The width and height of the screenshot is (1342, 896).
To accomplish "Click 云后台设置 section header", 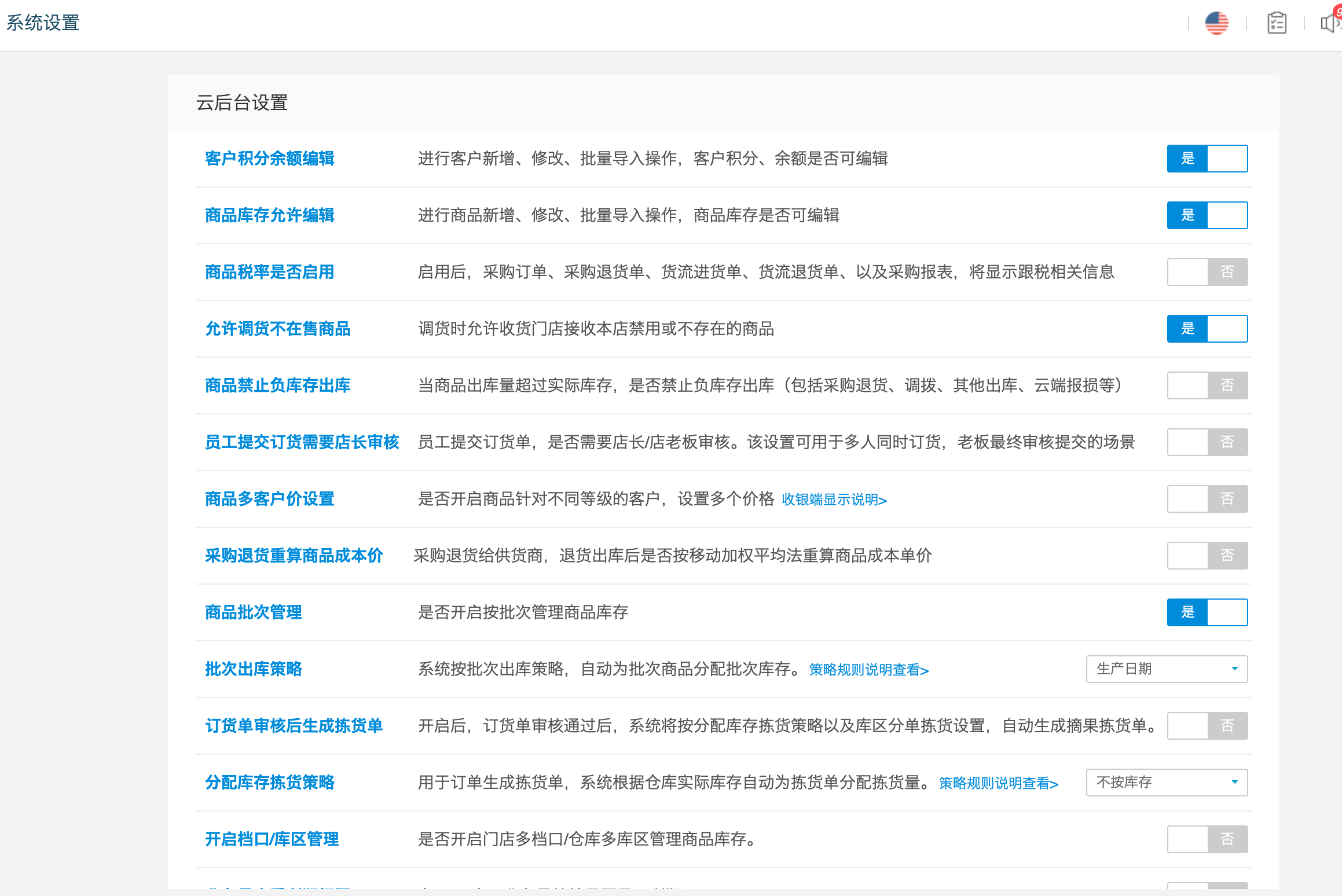I will [x=242, y=102].
